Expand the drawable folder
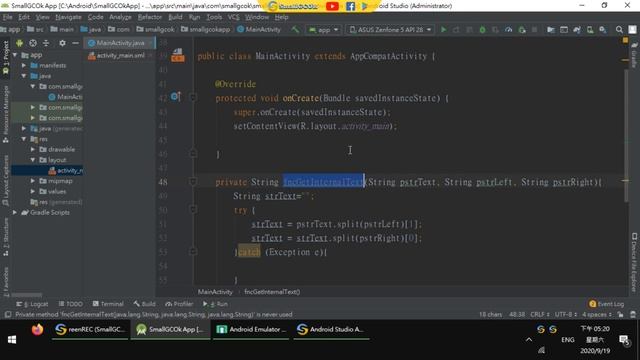640x360 pixels. [33, 149]
